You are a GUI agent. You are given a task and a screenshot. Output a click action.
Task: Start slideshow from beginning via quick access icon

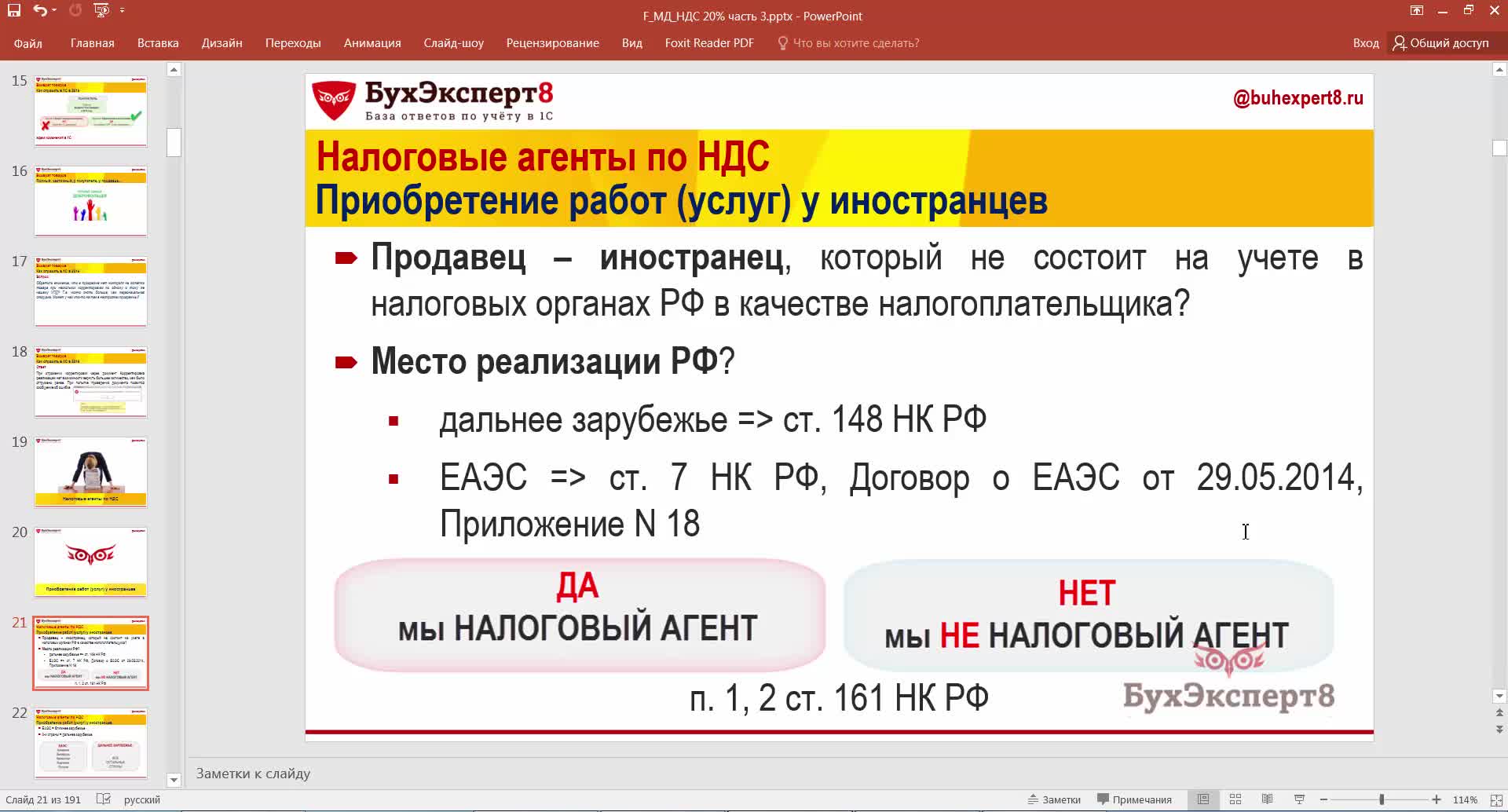point(101,10)
